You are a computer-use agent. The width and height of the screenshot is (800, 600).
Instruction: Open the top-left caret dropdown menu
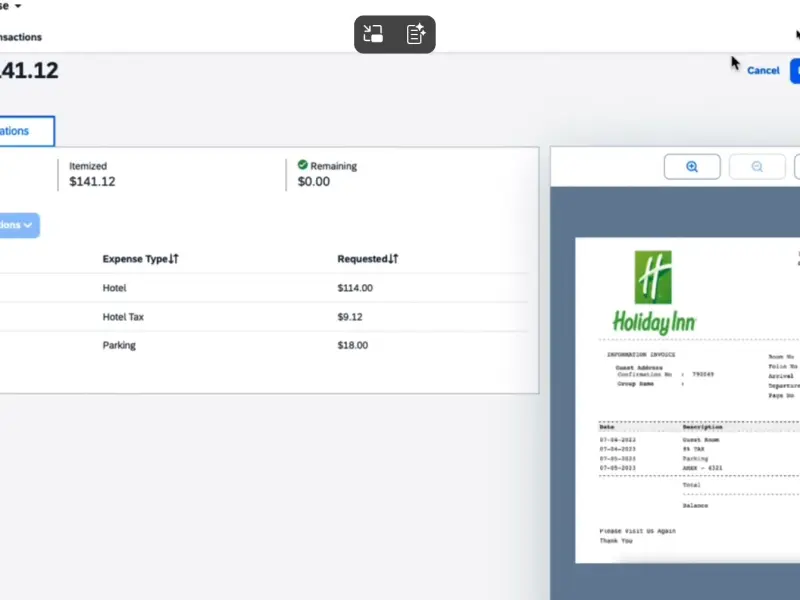[x=18, y=6]
